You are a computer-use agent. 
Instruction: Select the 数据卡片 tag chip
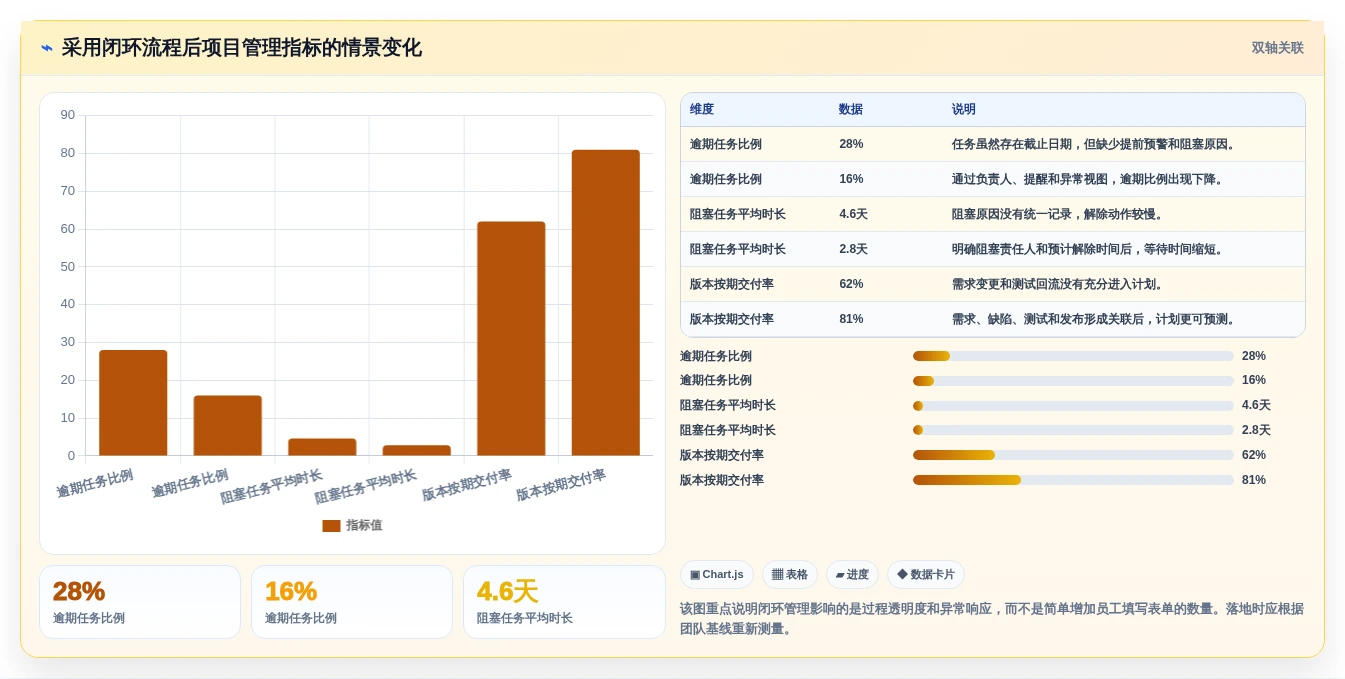tap(925, 575)
